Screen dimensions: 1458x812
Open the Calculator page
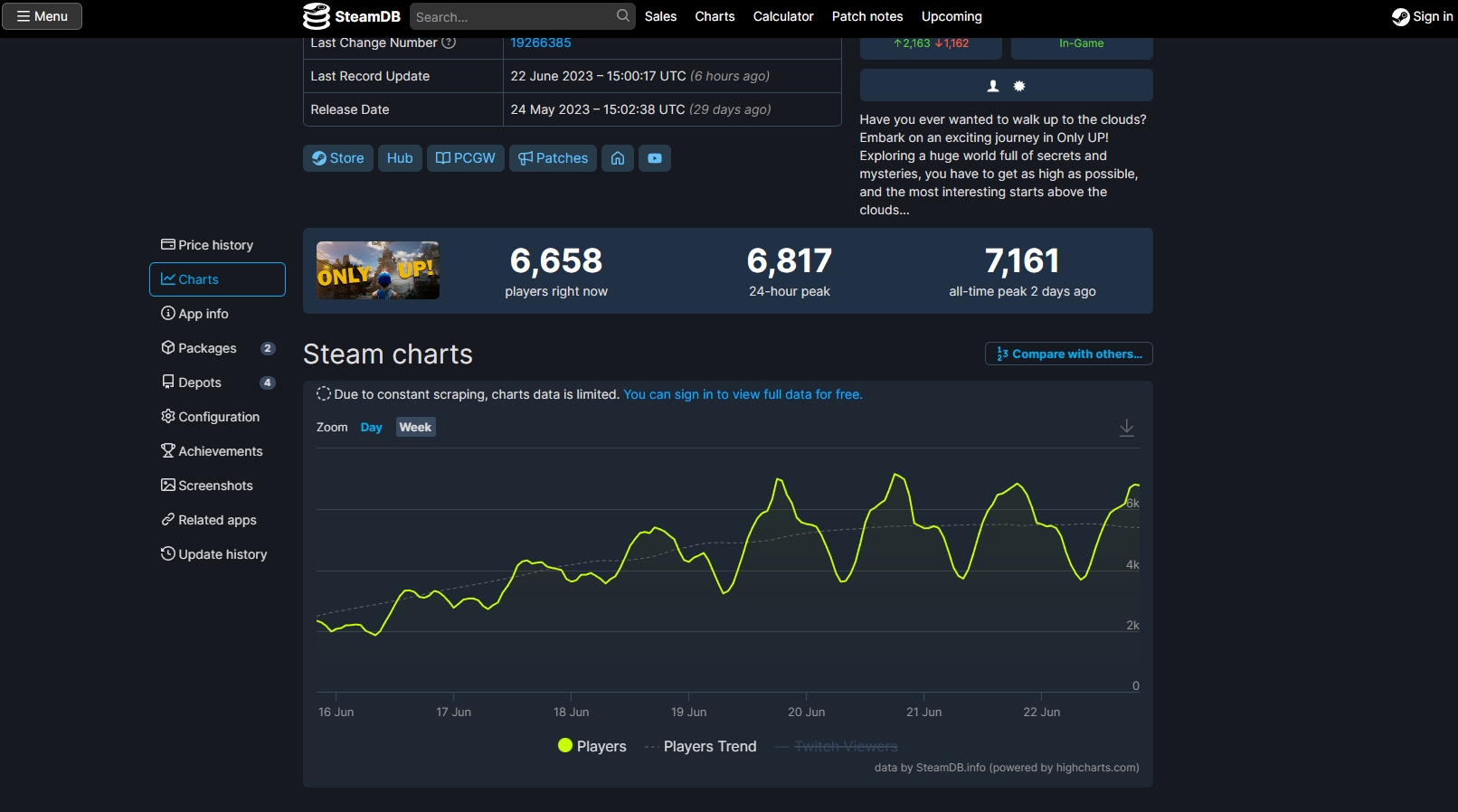click(x=783, y=16)
